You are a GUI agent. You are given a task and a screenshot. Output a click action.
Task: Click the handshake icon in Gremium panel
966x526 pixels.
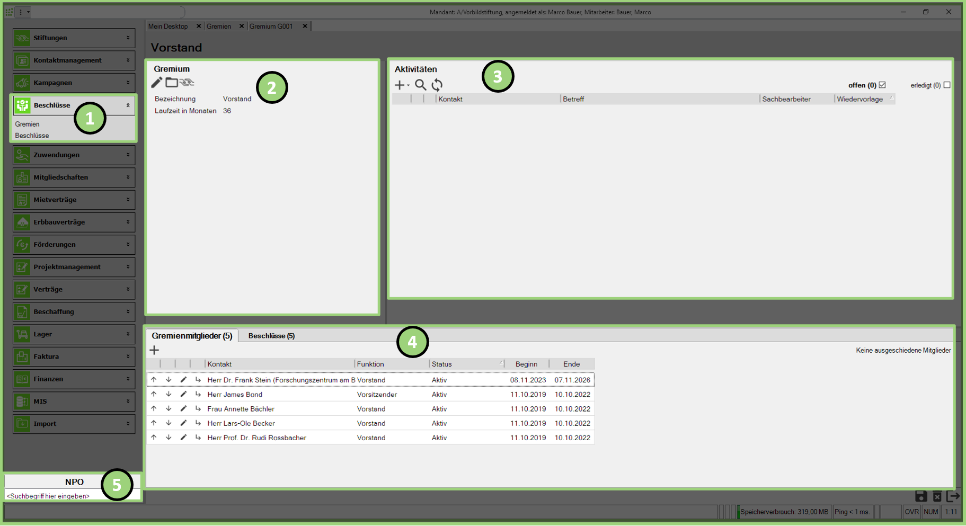click(187, 83)
